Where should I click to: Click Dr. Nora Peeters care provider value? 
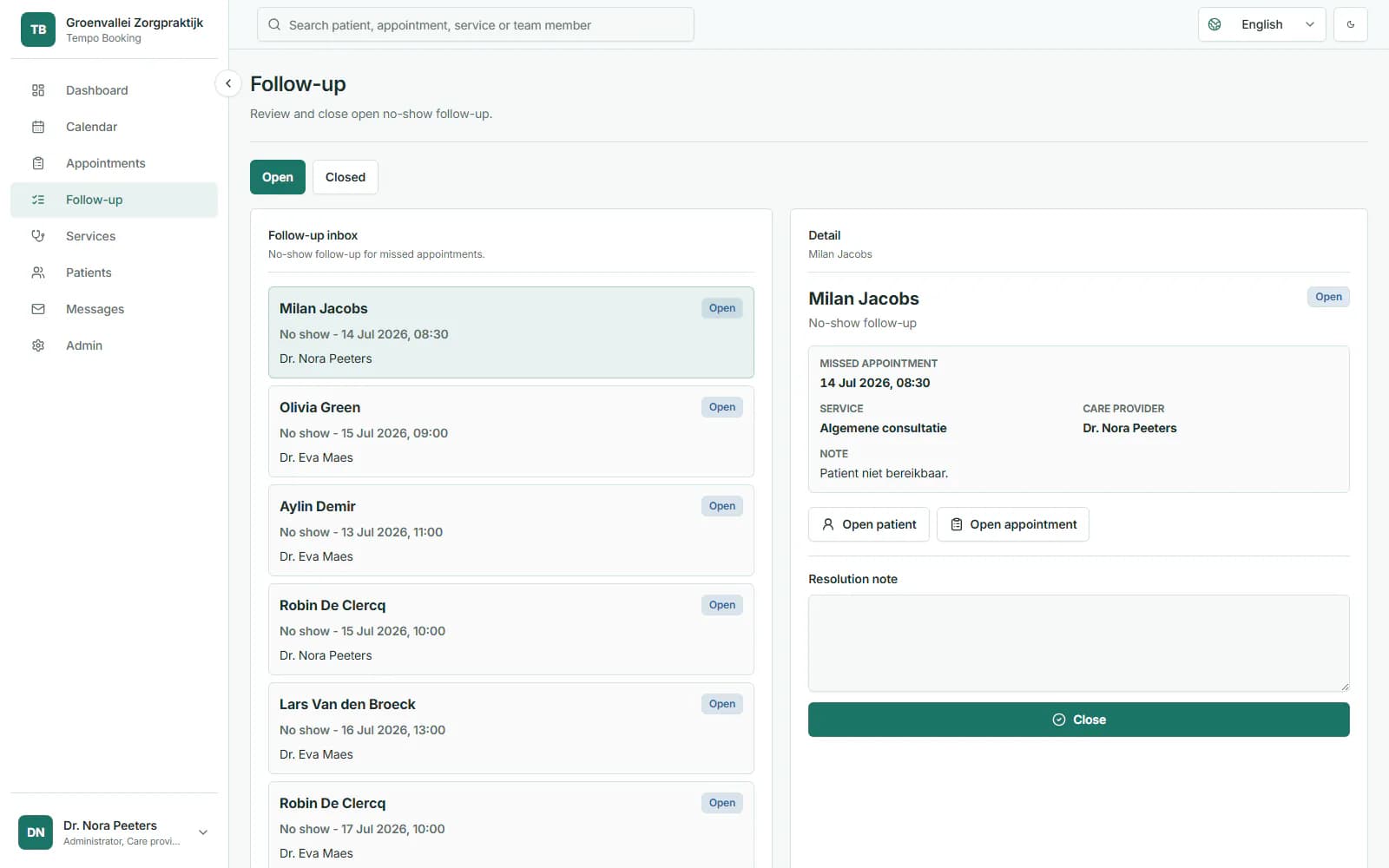tap(1129, 428)
